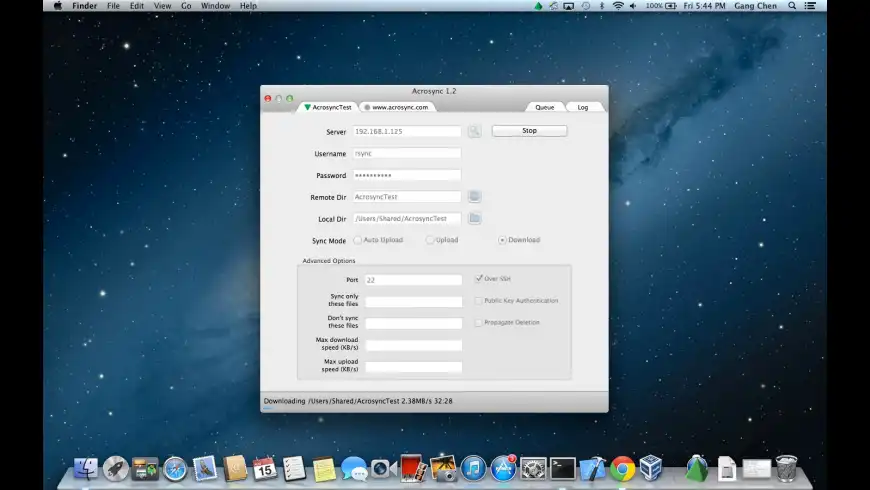Browse for a Local Dir folder

point(475,218)
